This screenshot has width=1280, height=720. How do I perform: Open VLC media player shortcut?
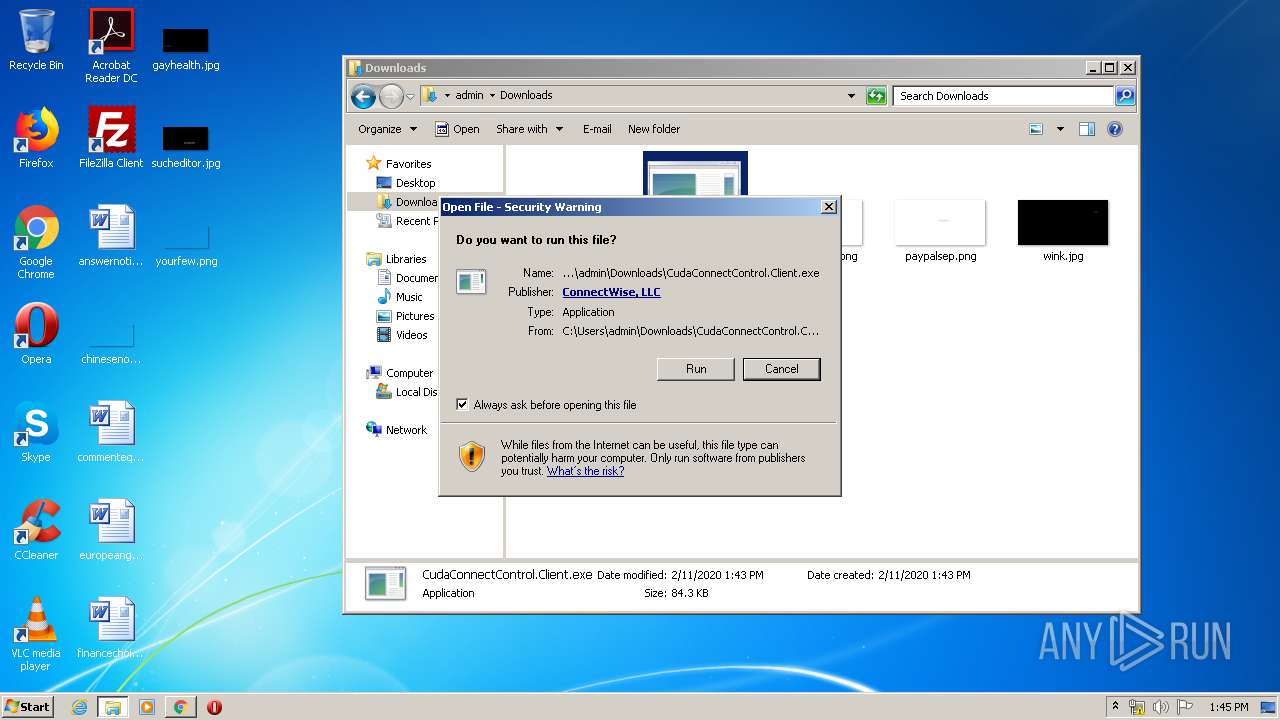click(x=36, y=634)
